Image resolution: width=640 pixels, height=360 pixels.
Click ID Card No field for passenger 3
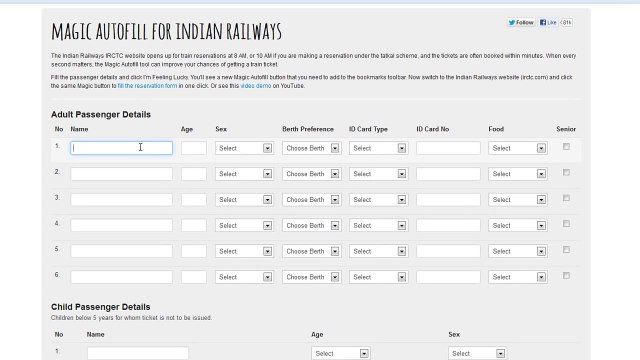[448, 200]
